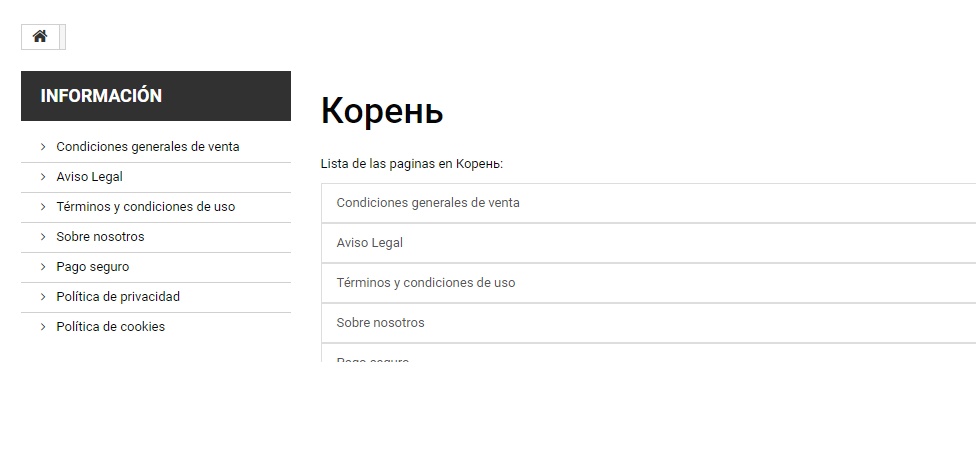Open sidebar link Condiciones generales de venta
The height and width of the screenshot is (460, 976).
click(147, 147)
